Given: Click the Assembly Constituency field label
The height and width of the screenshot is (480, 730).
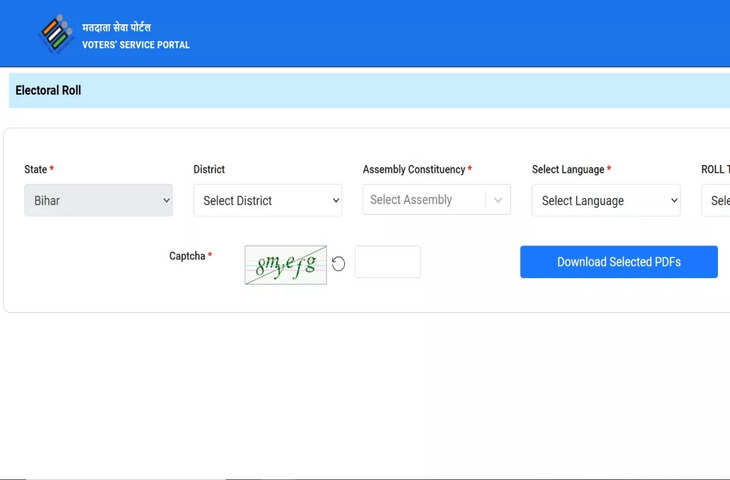Looking at the screenshot, I should [415, 170].
